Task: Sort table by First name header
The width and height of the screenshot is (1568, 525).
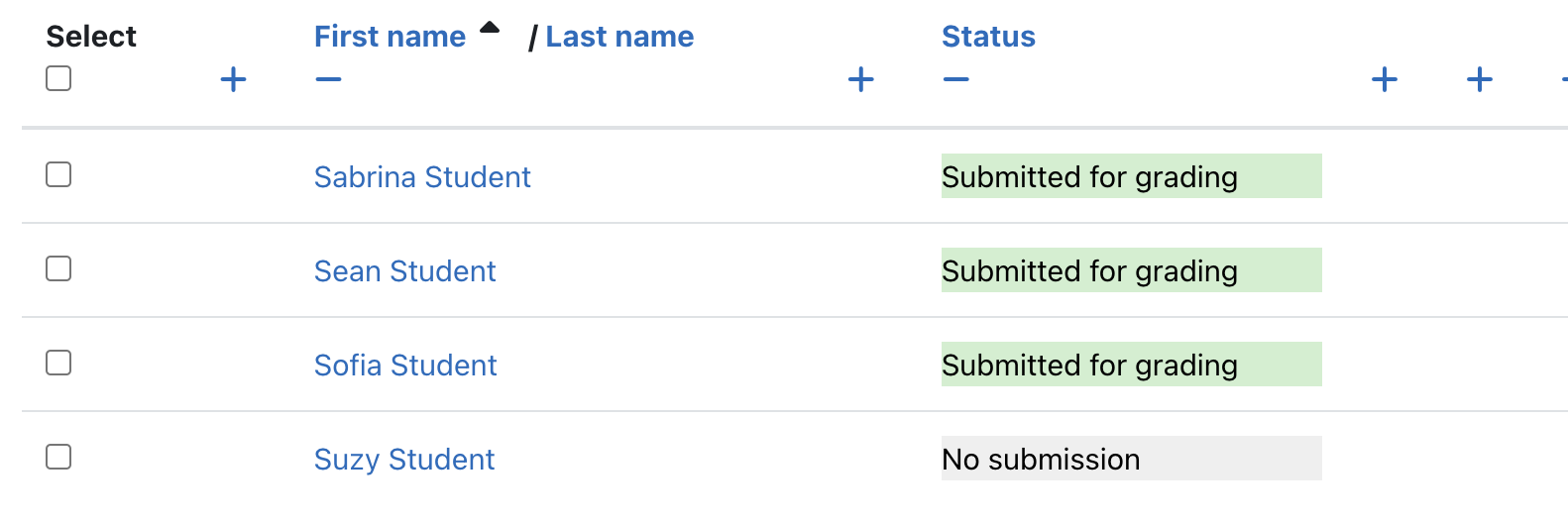Action: pos(390,37)
